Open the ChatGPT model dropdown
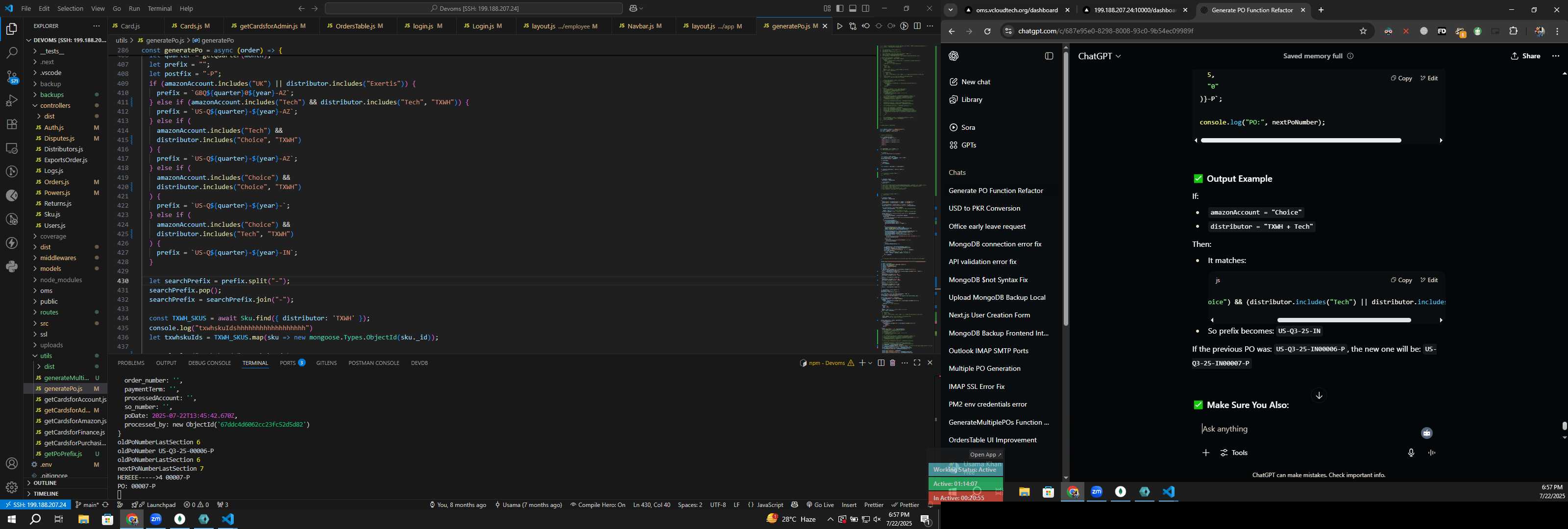The width and height of the screenshot is (1568, 529). pos(1099,56)
